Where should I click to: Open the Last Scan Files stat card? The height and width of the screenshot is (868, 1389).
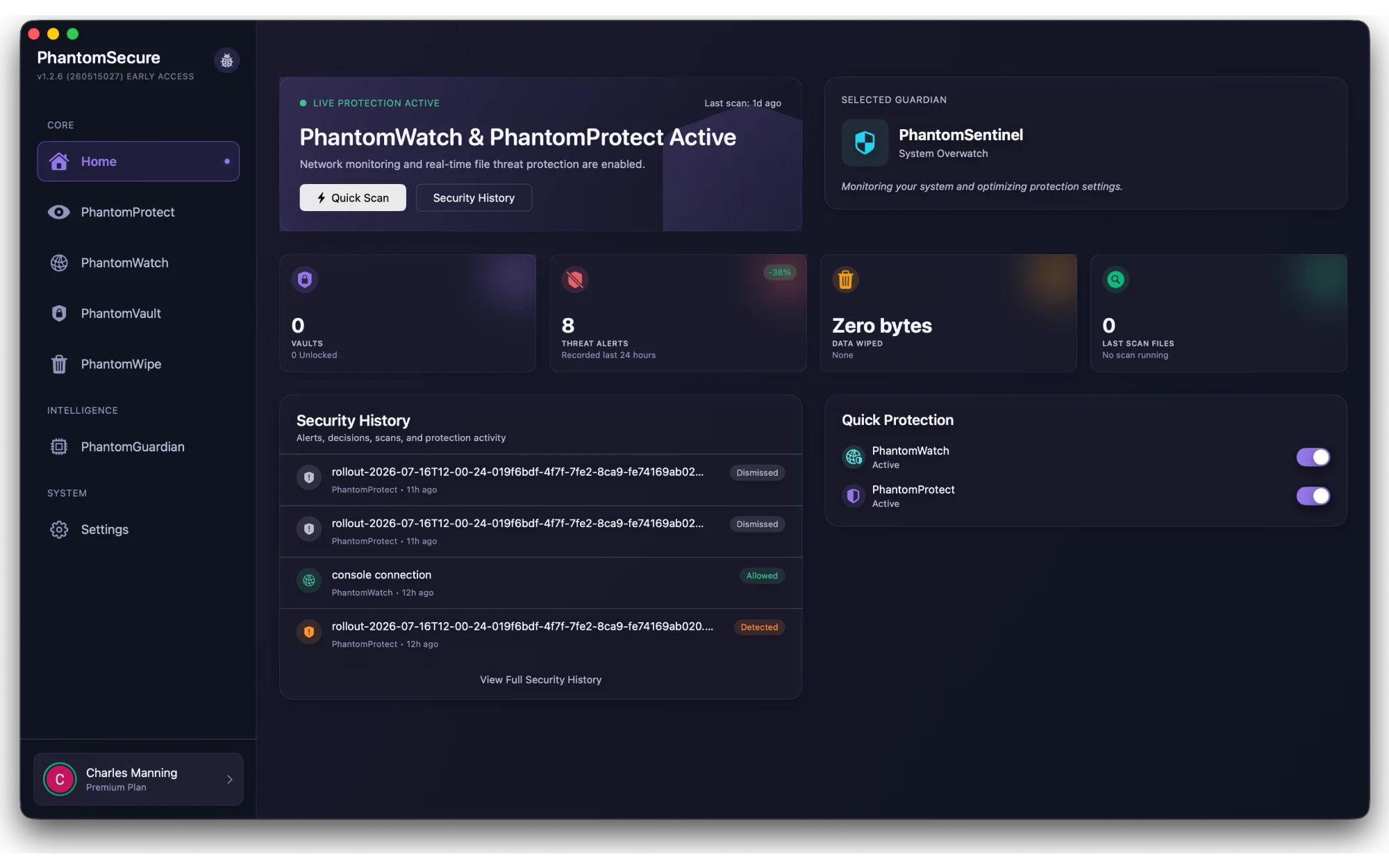point(1218,313)
